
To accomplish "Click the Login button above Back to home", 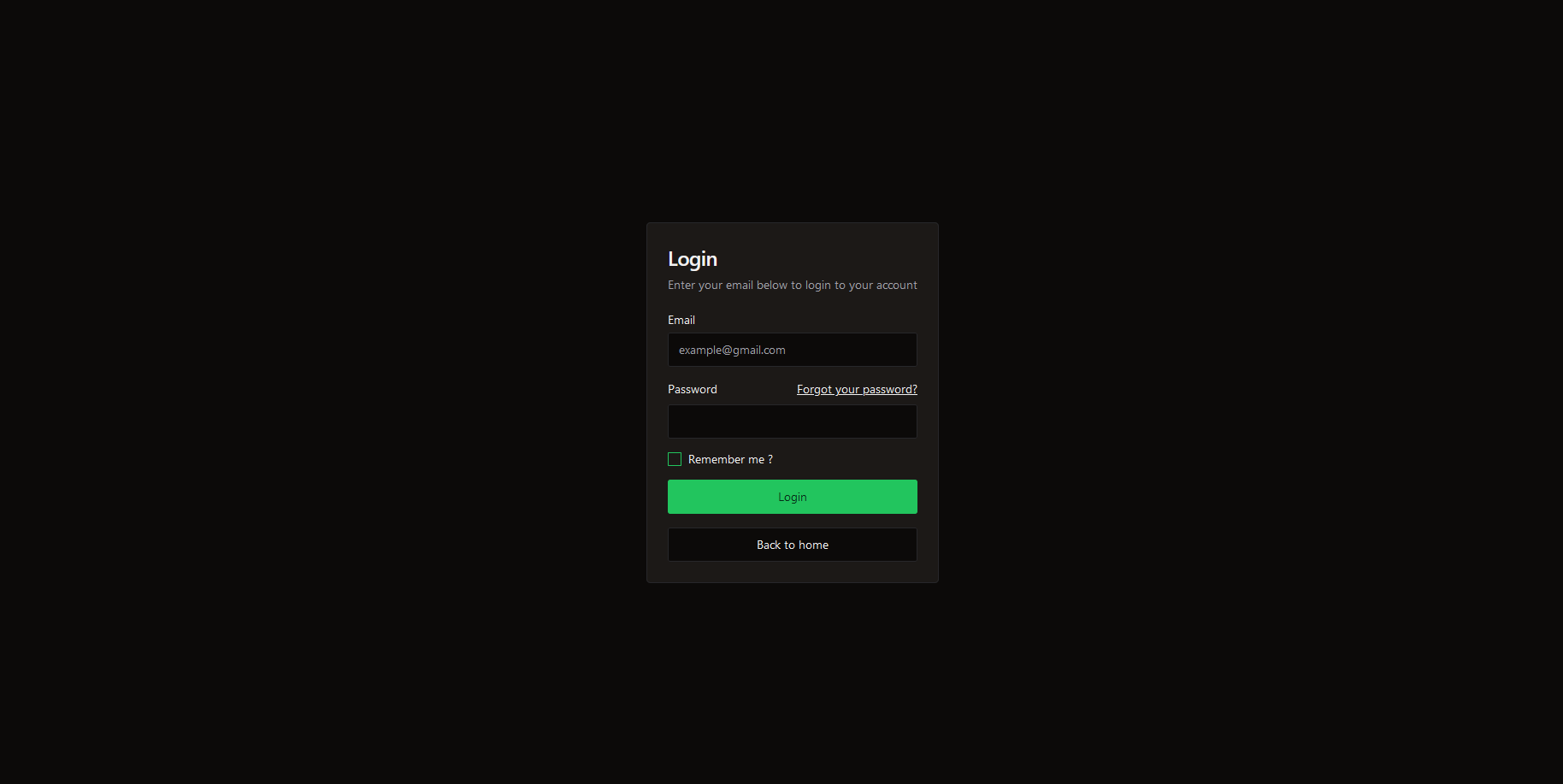I will 793,497.
